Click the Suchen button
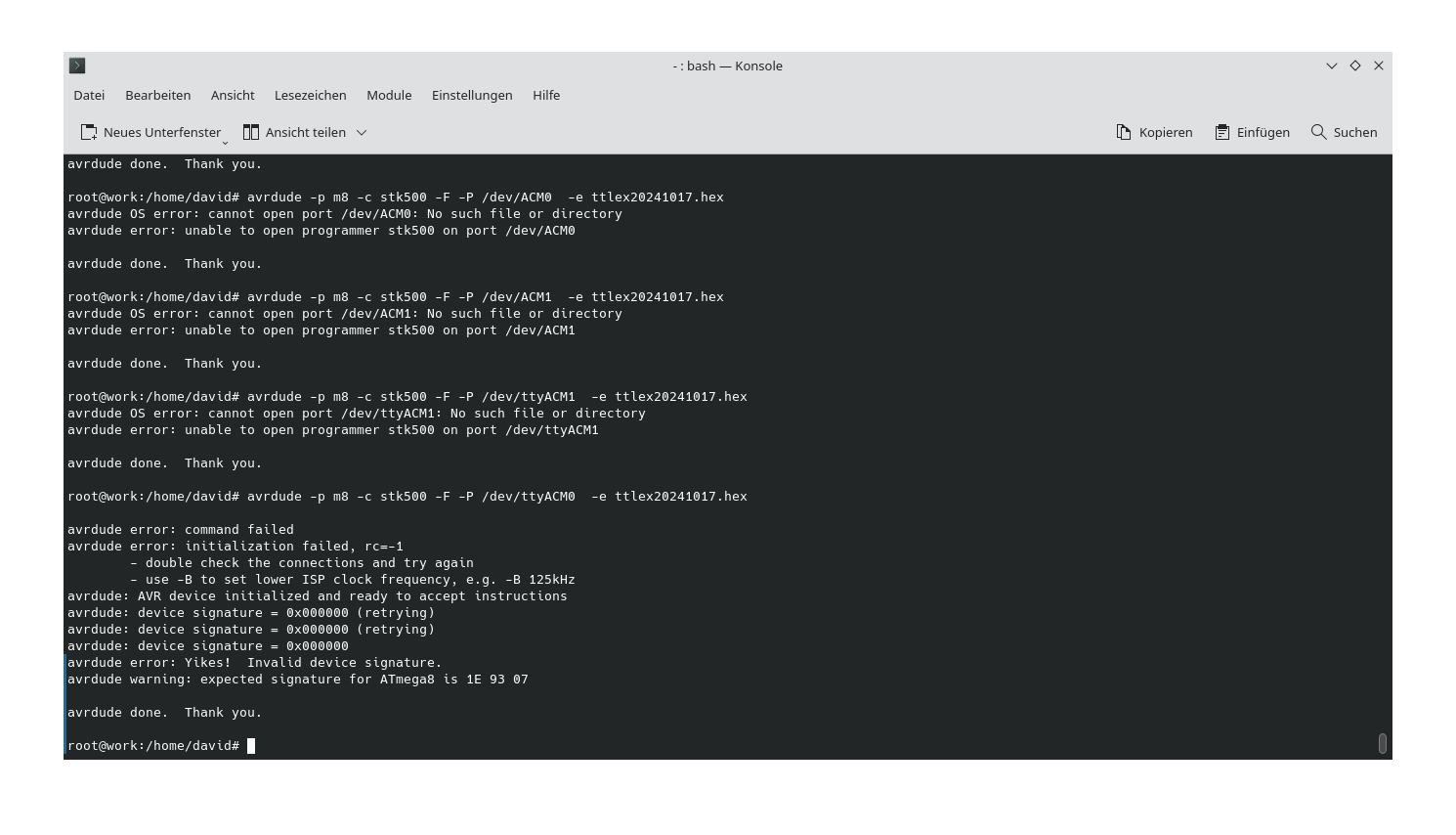The image size is (1456, 835). [1344, 131]
